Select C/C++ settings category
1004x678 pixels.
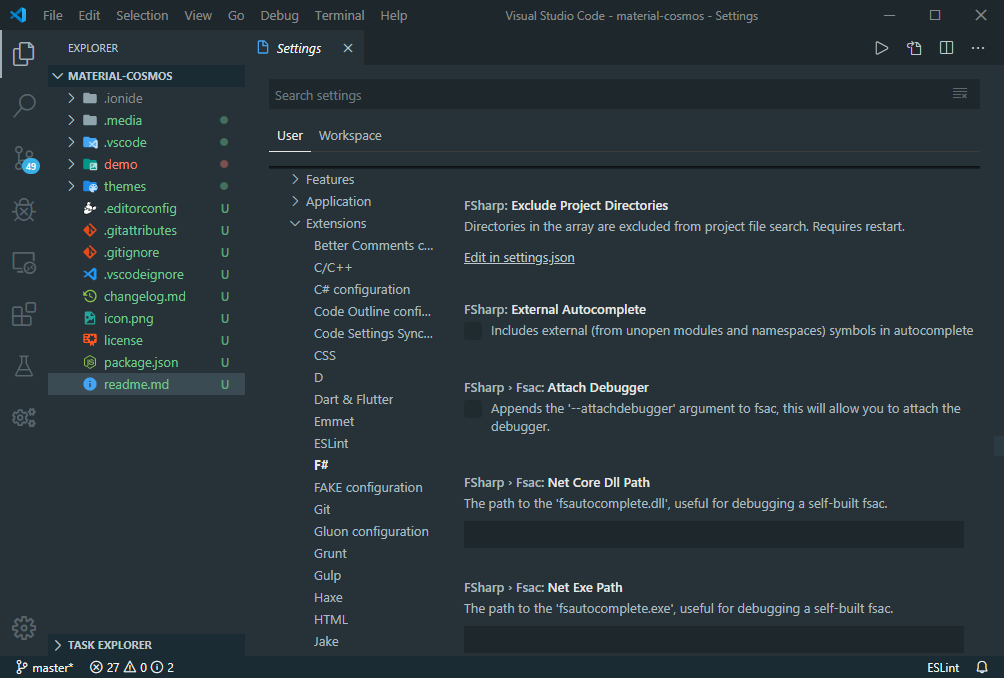click(333, 268)
